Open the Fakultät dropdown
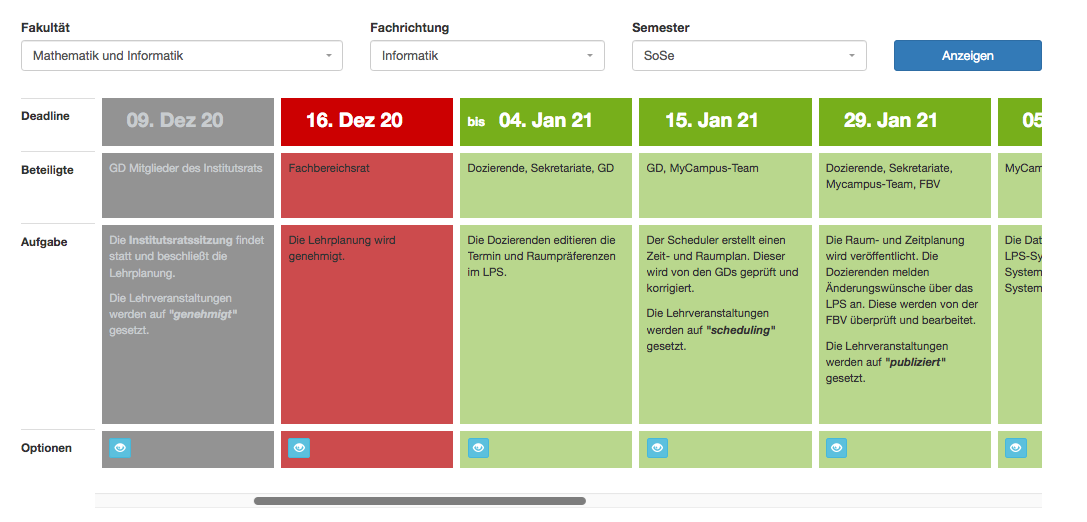 [x=182, y=55]
